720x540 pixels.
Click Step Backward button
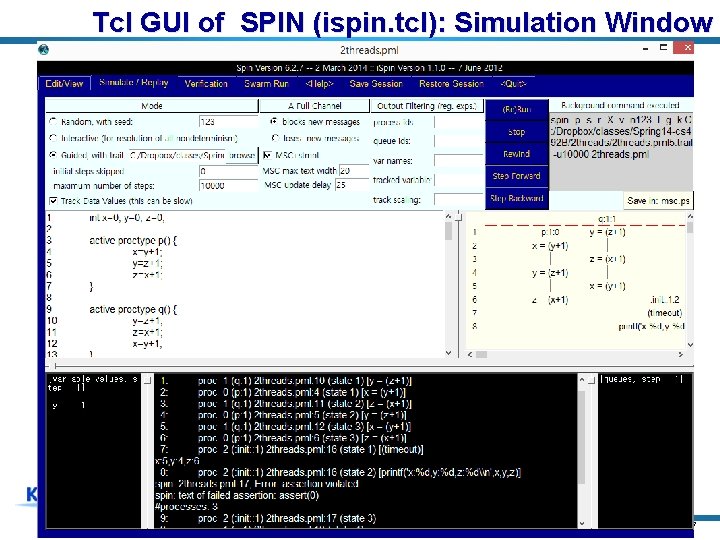click(x=517, y=198)
